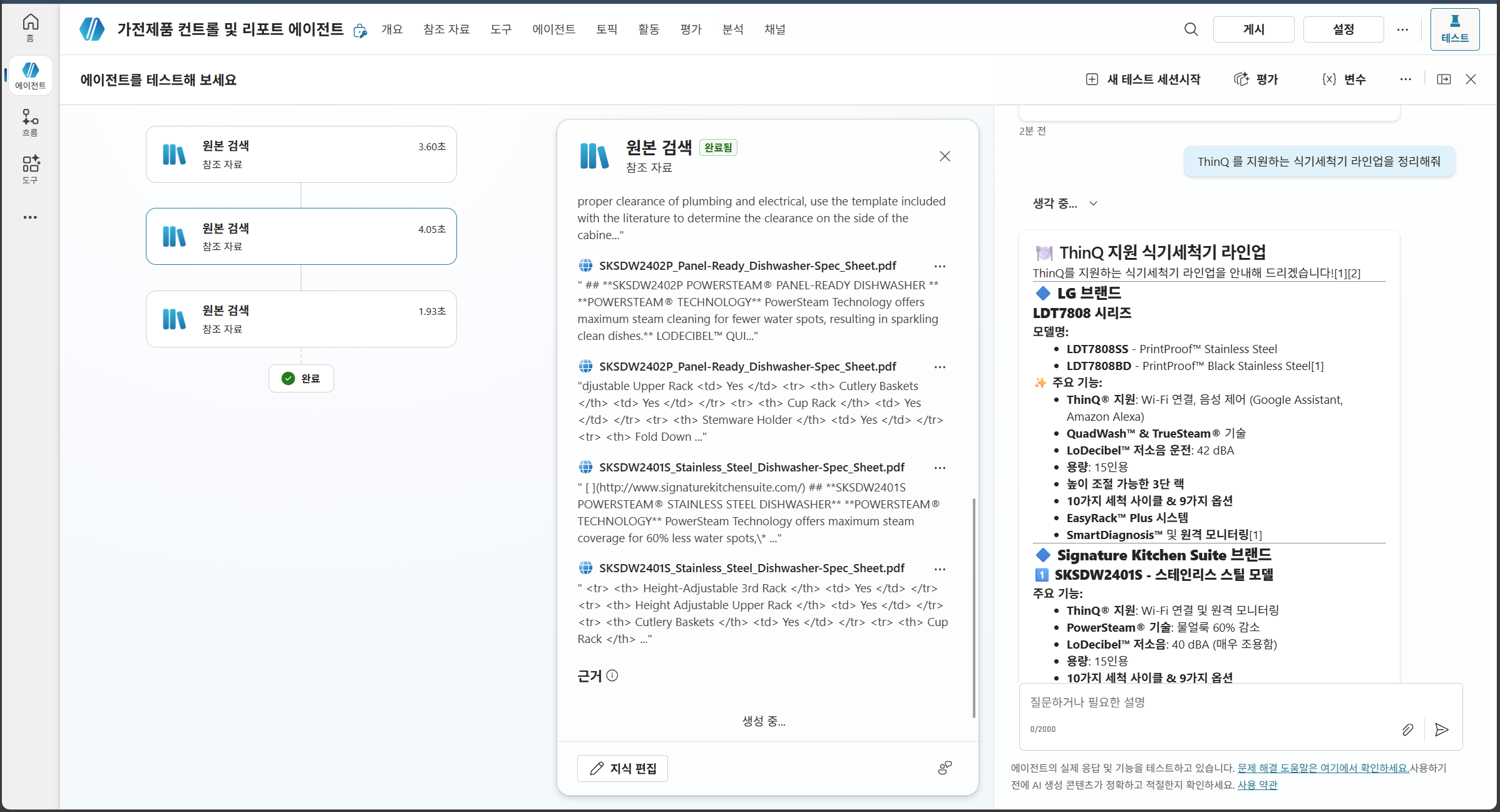Open options for first SKSDW2402P source

coord(940,266)
